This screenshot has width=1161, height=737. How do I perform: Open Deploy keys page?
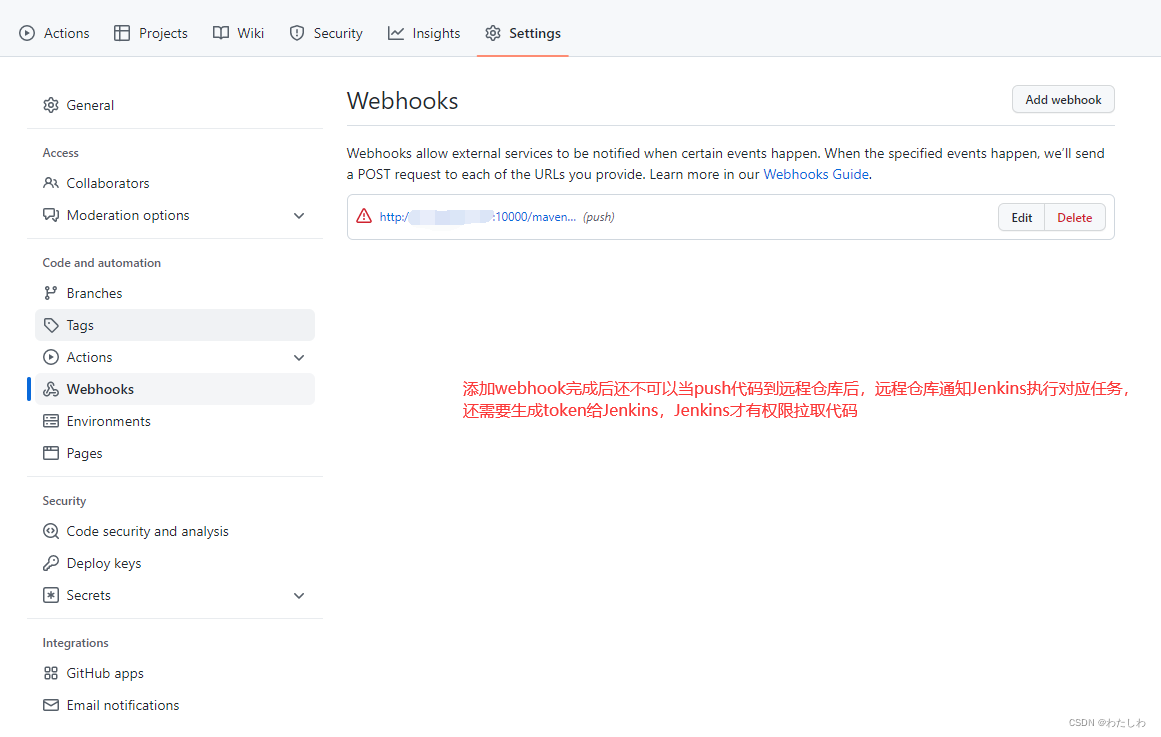point(175,564)
